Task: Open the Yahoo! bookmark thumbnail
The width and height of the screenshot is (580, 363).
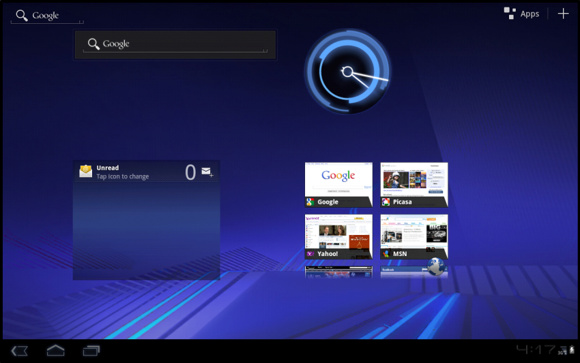Action: pos(338,236)
